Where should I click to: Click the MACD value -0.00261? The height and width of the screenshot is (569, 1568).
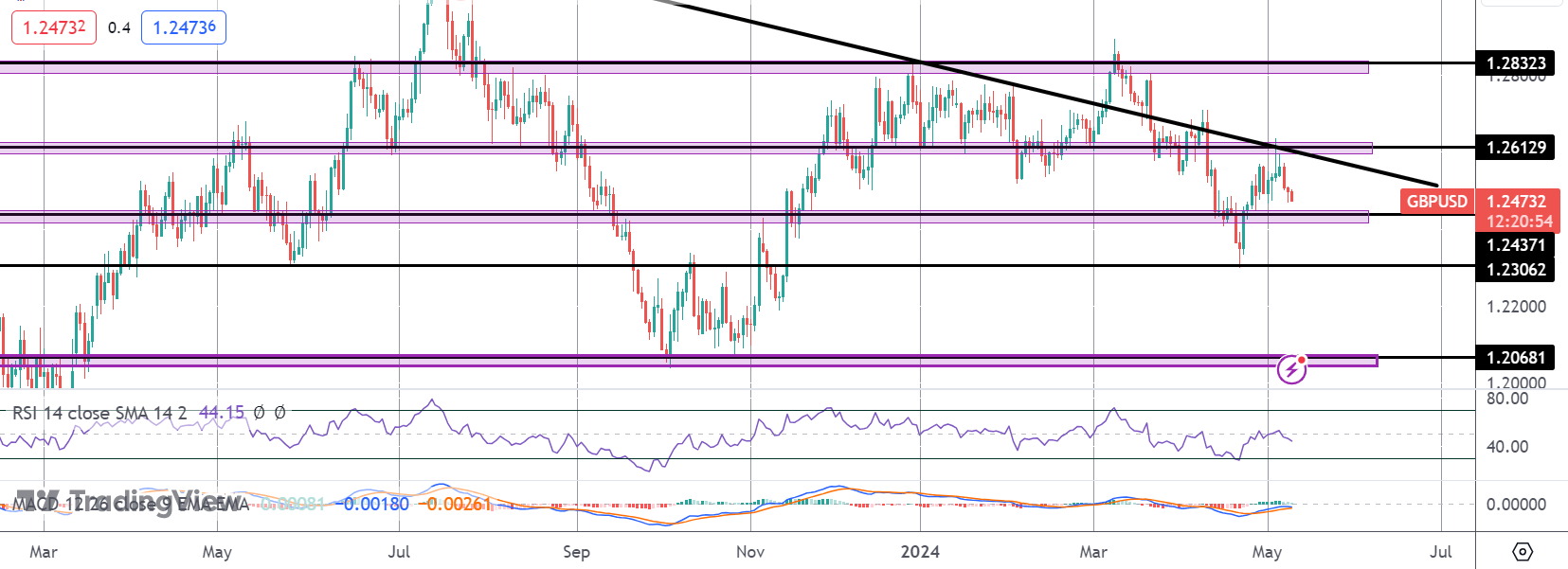457,504
